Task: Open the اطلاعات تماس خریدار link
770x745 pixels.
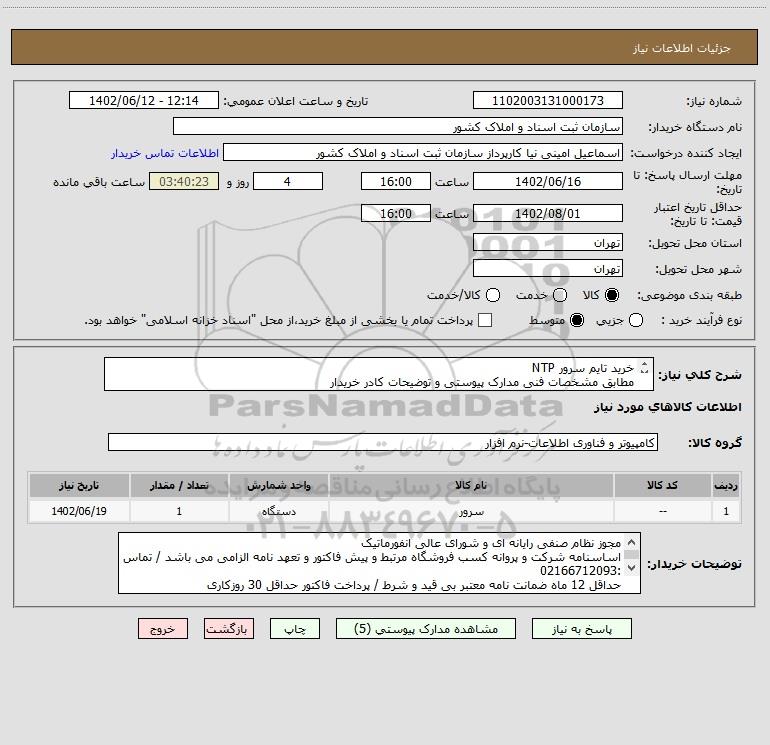Action: coord(165,153)
